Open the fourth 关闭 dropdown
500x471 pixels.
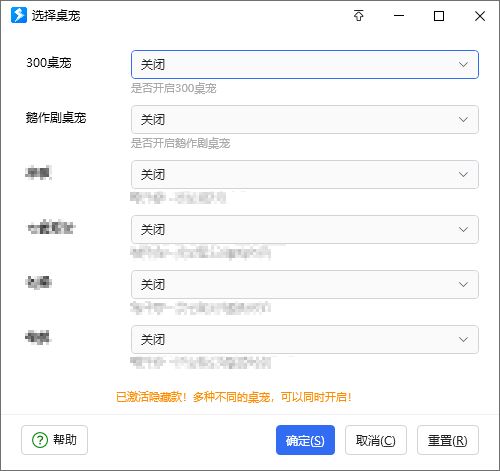click(305, 229)
